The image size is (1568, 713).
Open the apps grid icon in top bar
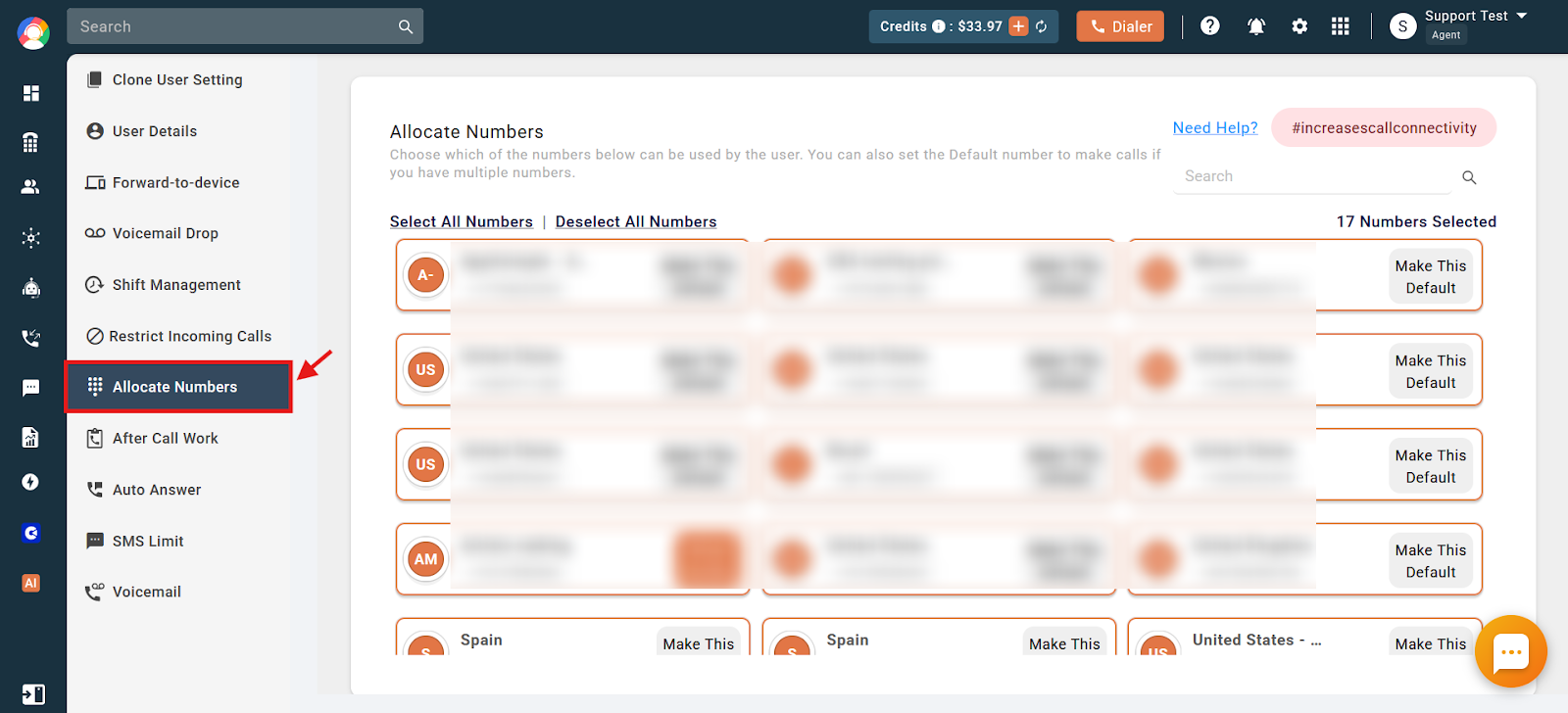click(1341, 26)
